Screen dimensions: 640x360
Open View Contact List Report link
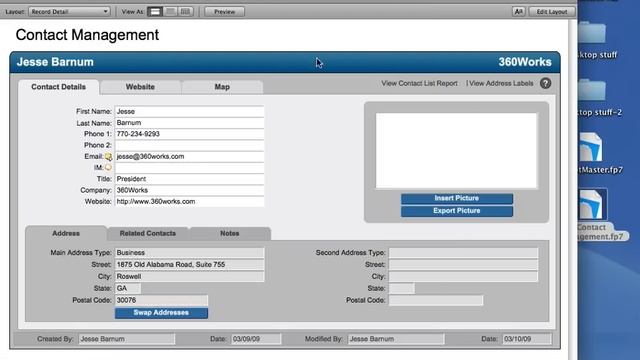(419, 83)
